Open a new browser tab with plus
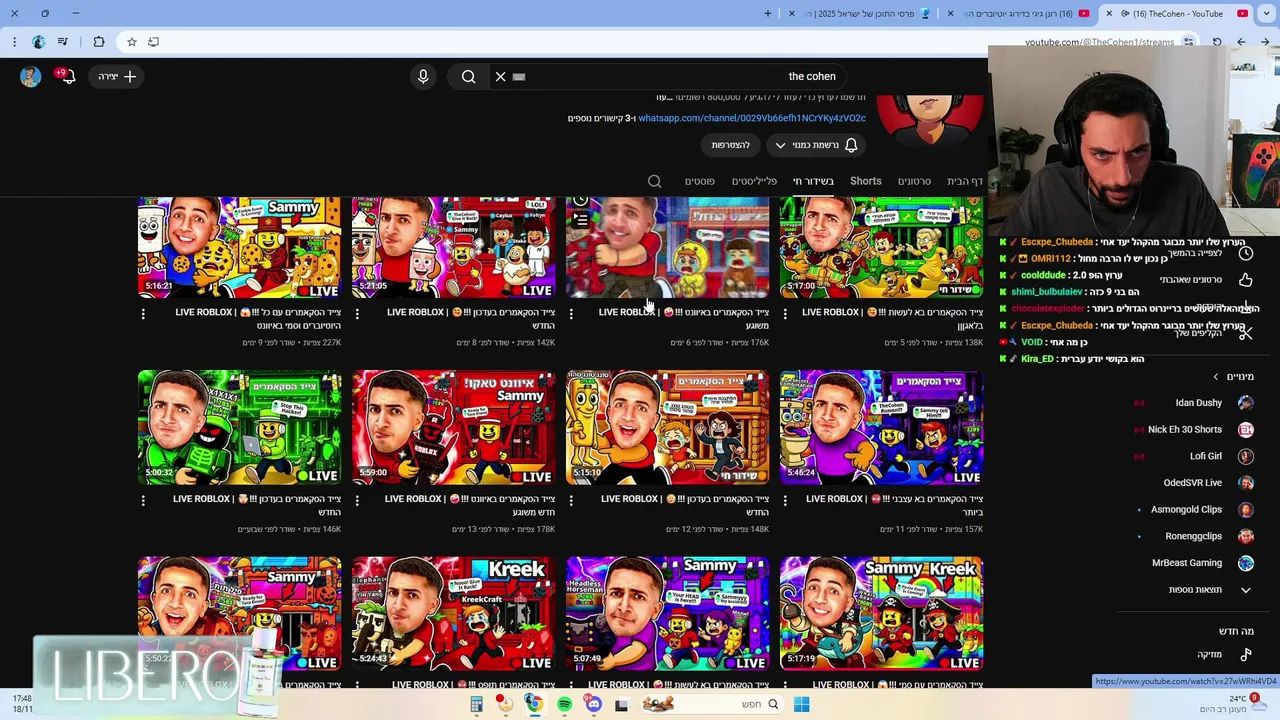Screen dimensions: 1280x720 [x=768, y=14]
